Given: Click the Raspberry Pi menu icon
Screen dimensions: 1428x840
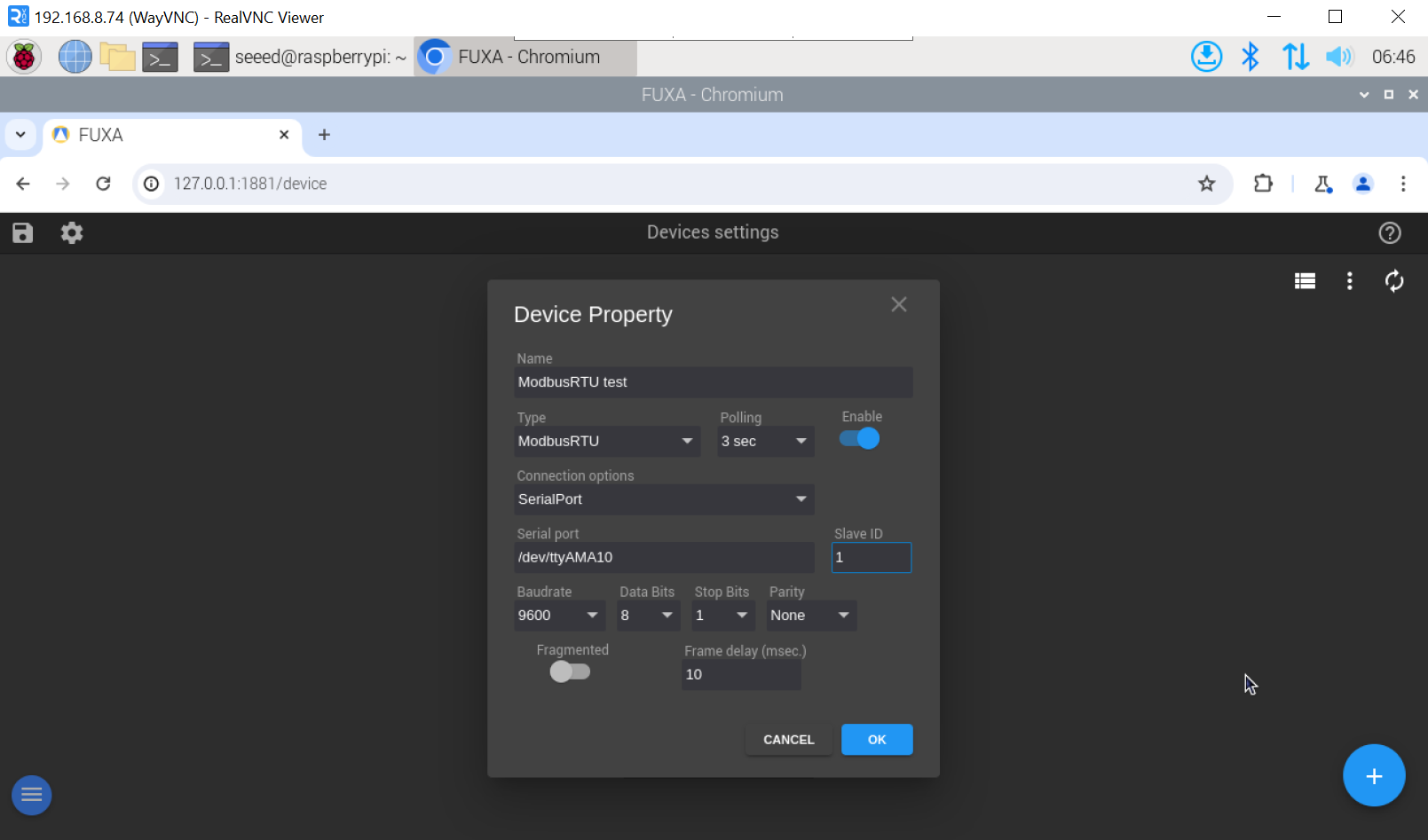Looking at the screenshot, I should (24, 57).
